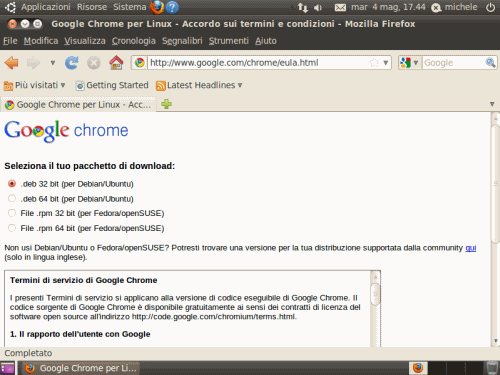Click the main page vertical scrollbar thumb
The image size is (500, 375).
pyautogui.click(x=495, y=184)
